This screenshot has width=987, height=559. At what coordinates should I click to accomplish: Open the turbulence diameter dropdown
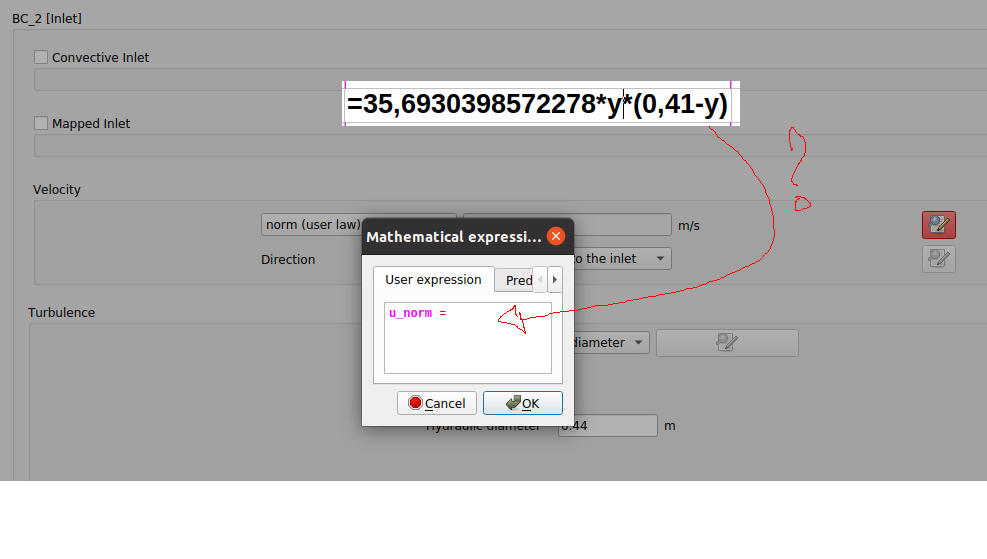click(610, 343)
